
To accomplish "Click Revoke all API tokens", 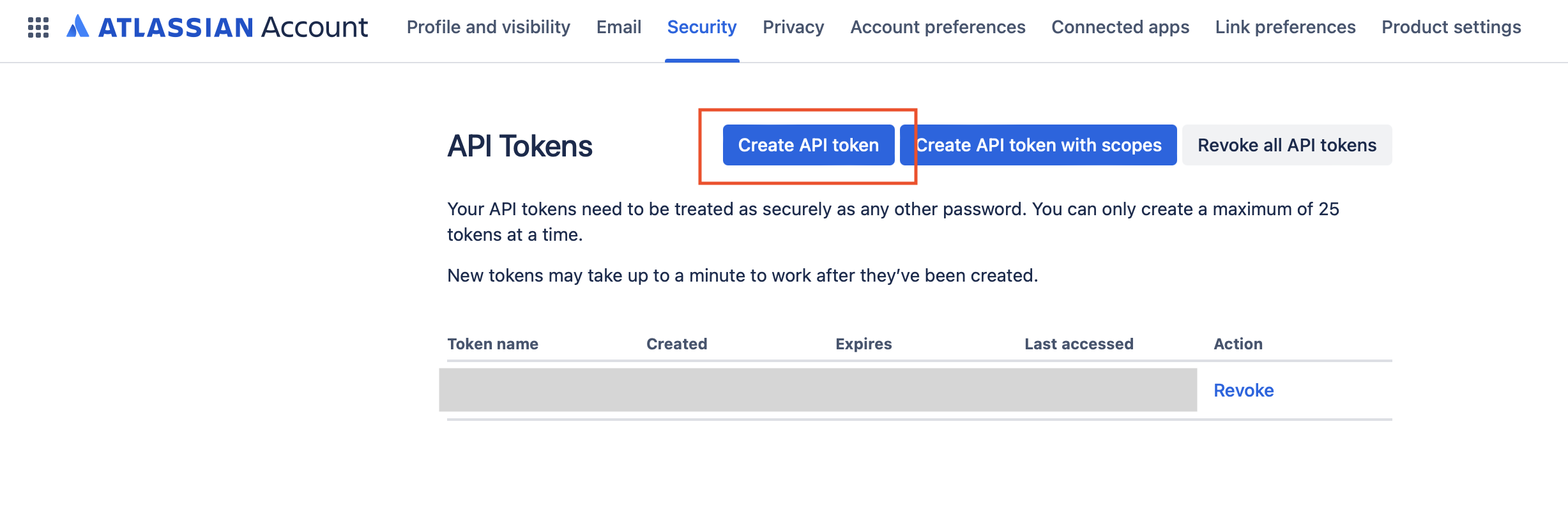I will point(1286,145).
